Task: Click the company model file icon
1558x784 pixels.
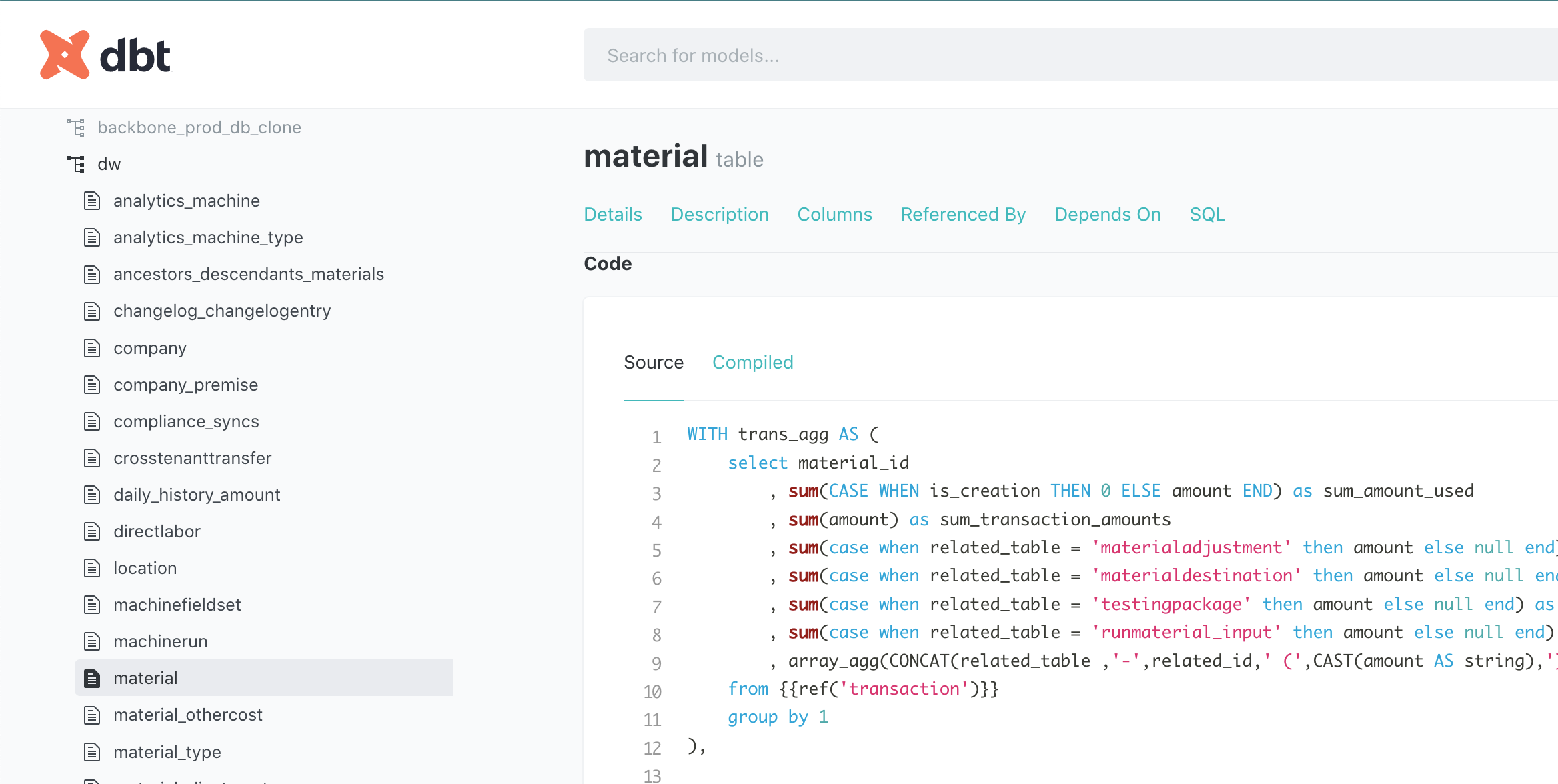Action: point(92,348)
